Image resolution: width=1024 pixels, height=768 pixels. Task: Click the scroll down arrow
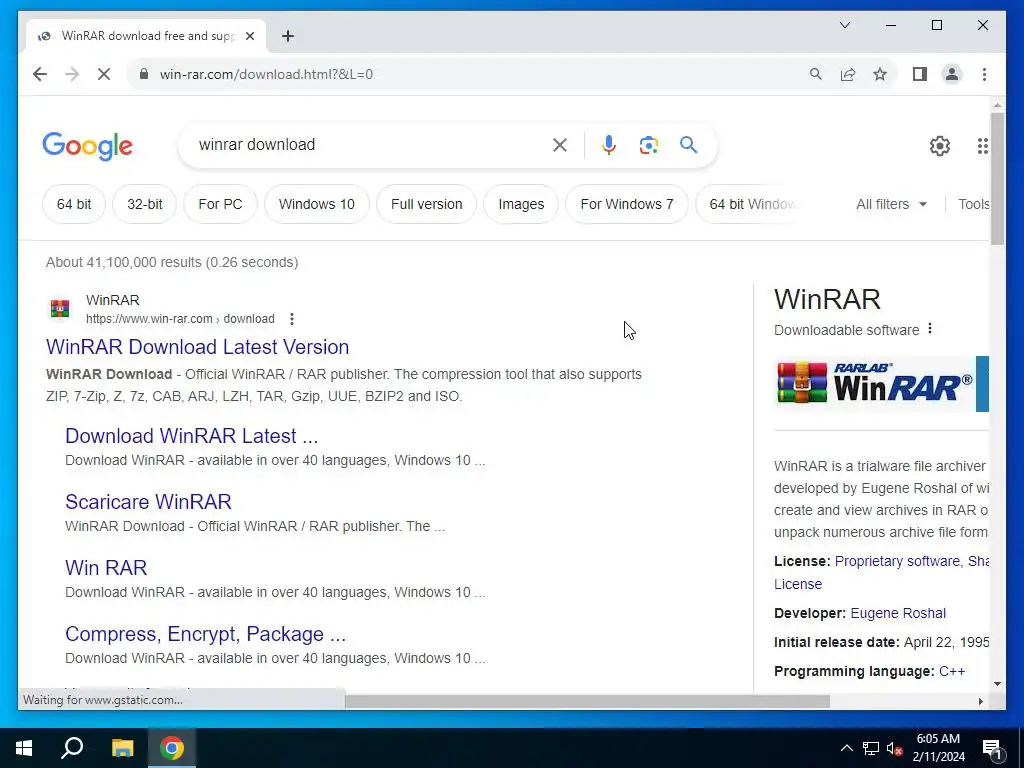coord(997,684)
